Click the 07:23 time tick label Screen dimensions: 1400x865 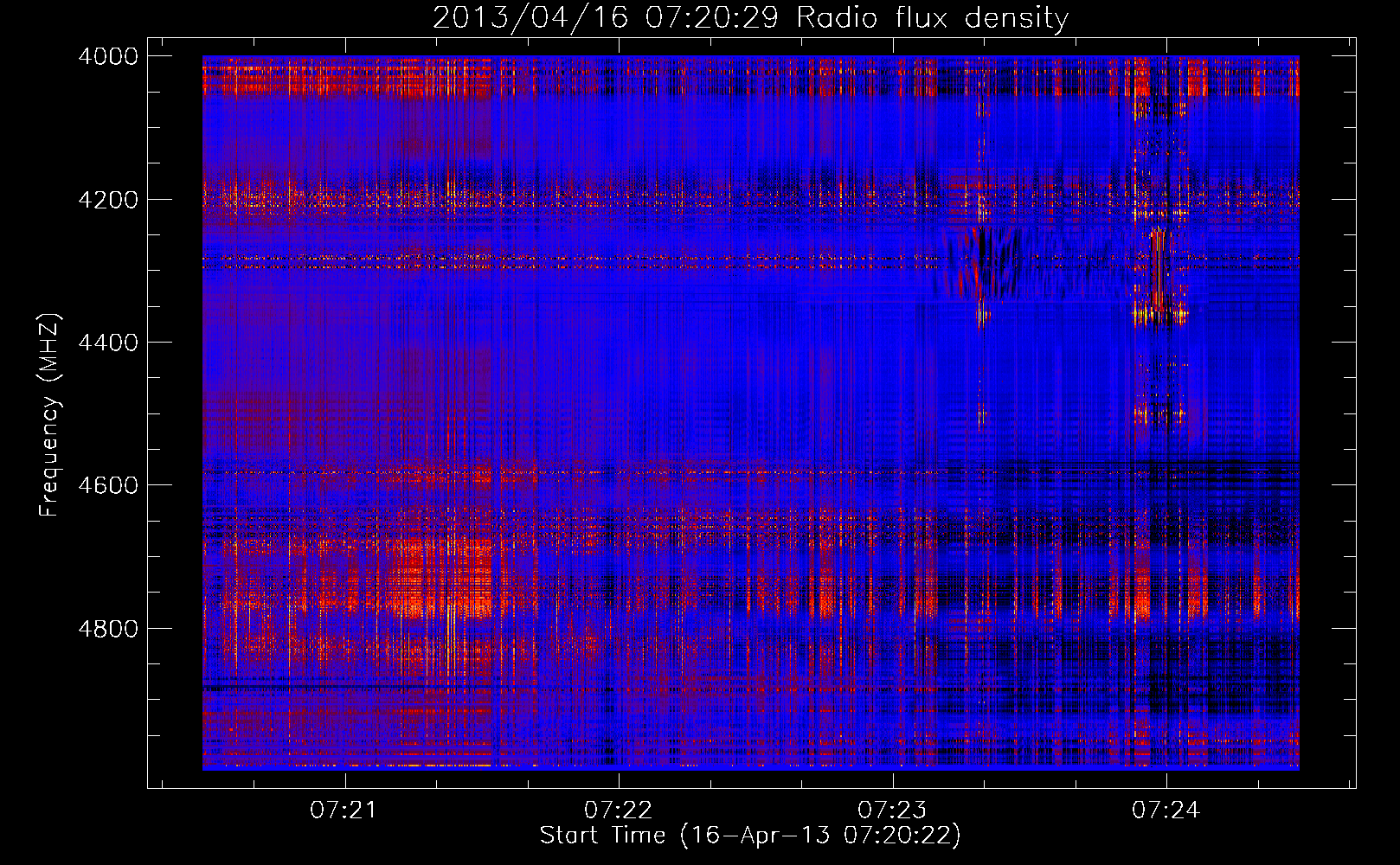coord(892,811)
